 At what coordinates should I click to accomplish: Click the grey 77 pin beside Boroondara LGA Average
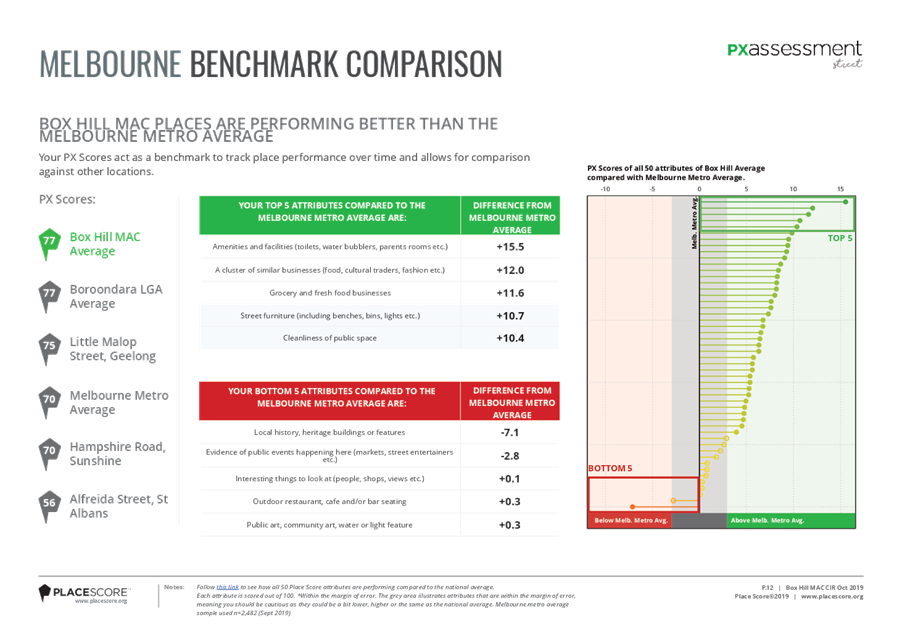[x=49, y=296]
